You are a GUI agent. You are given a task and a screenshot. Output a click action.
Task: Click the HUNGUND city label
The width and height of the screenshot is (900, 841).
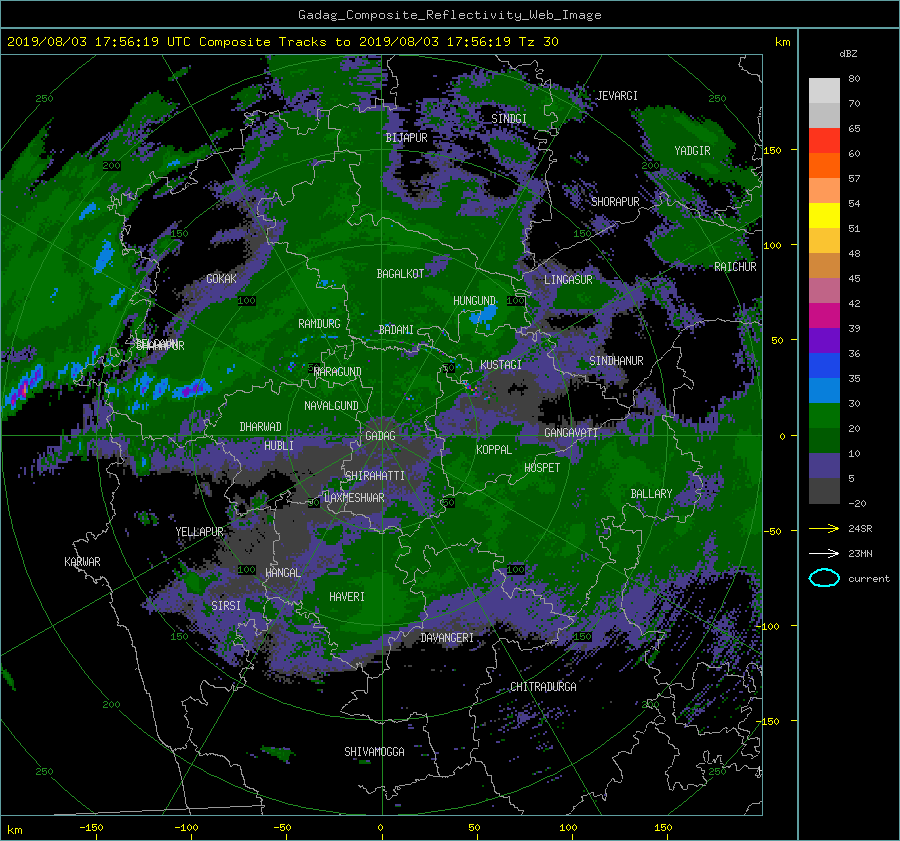click(474, 301)
